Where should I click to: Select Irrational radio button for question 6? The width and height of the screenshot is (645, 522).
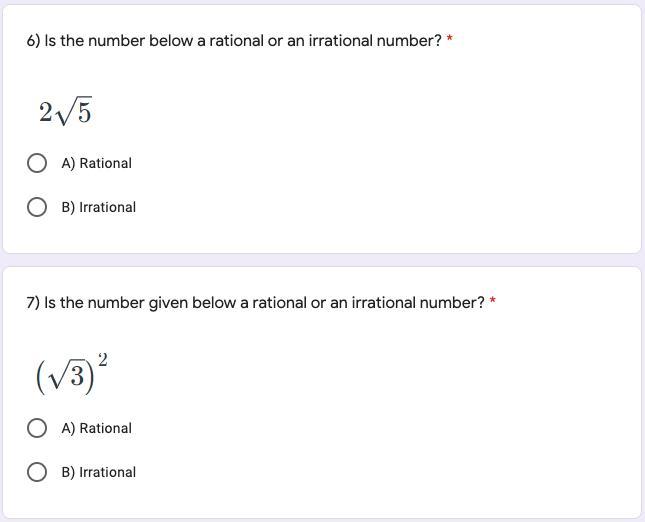pyautogui.click(x=37, y=207)
